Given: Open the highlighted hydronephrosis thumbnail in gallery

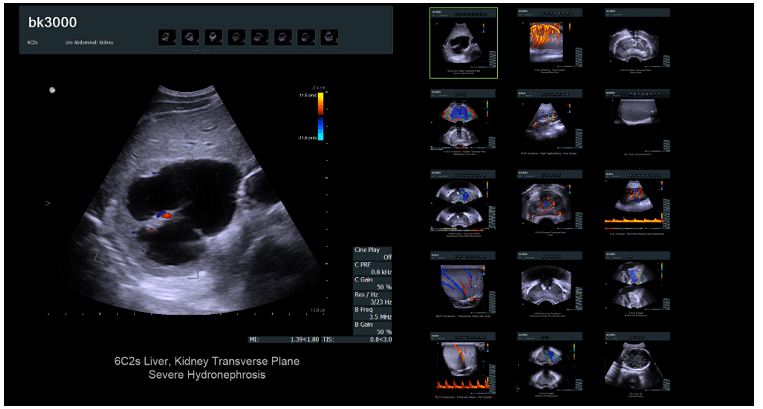Looking at the screenshot, I should (x=462, y=42).
